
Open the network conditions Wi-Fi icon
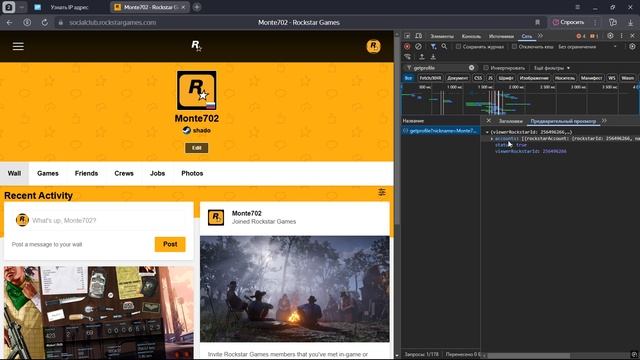(x=407, y=57)
